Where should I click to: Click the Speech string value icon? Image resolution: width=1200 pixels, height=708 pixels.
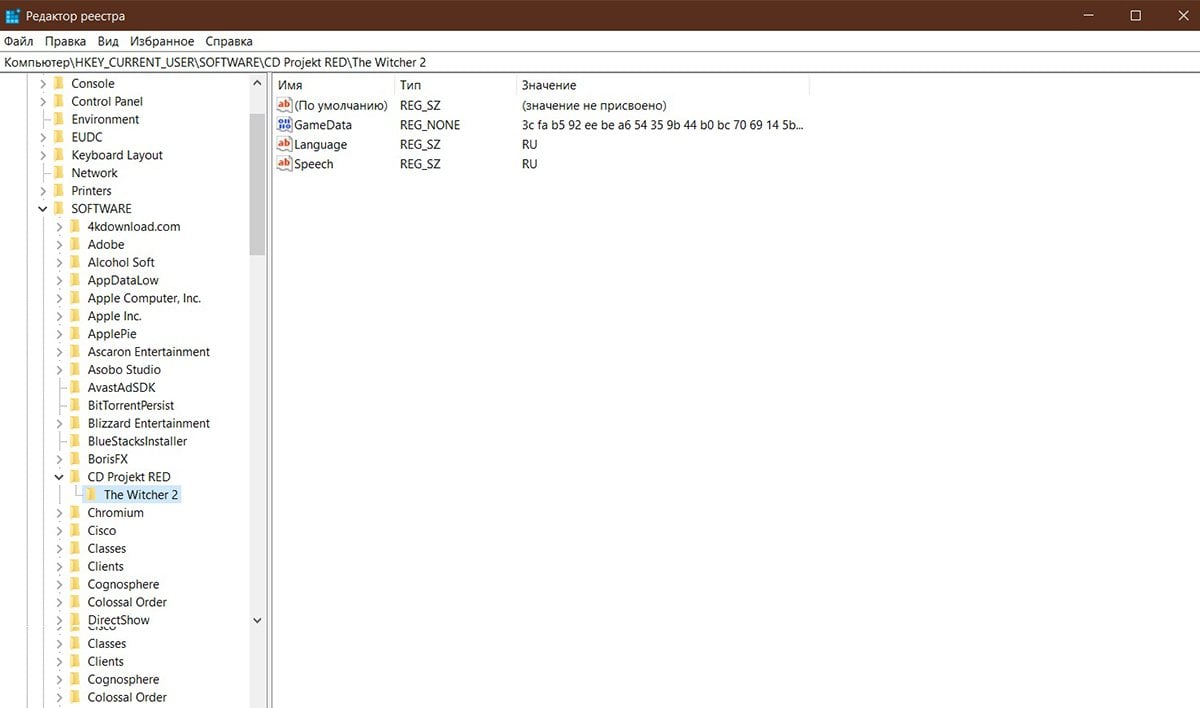(x=284, y=164)
